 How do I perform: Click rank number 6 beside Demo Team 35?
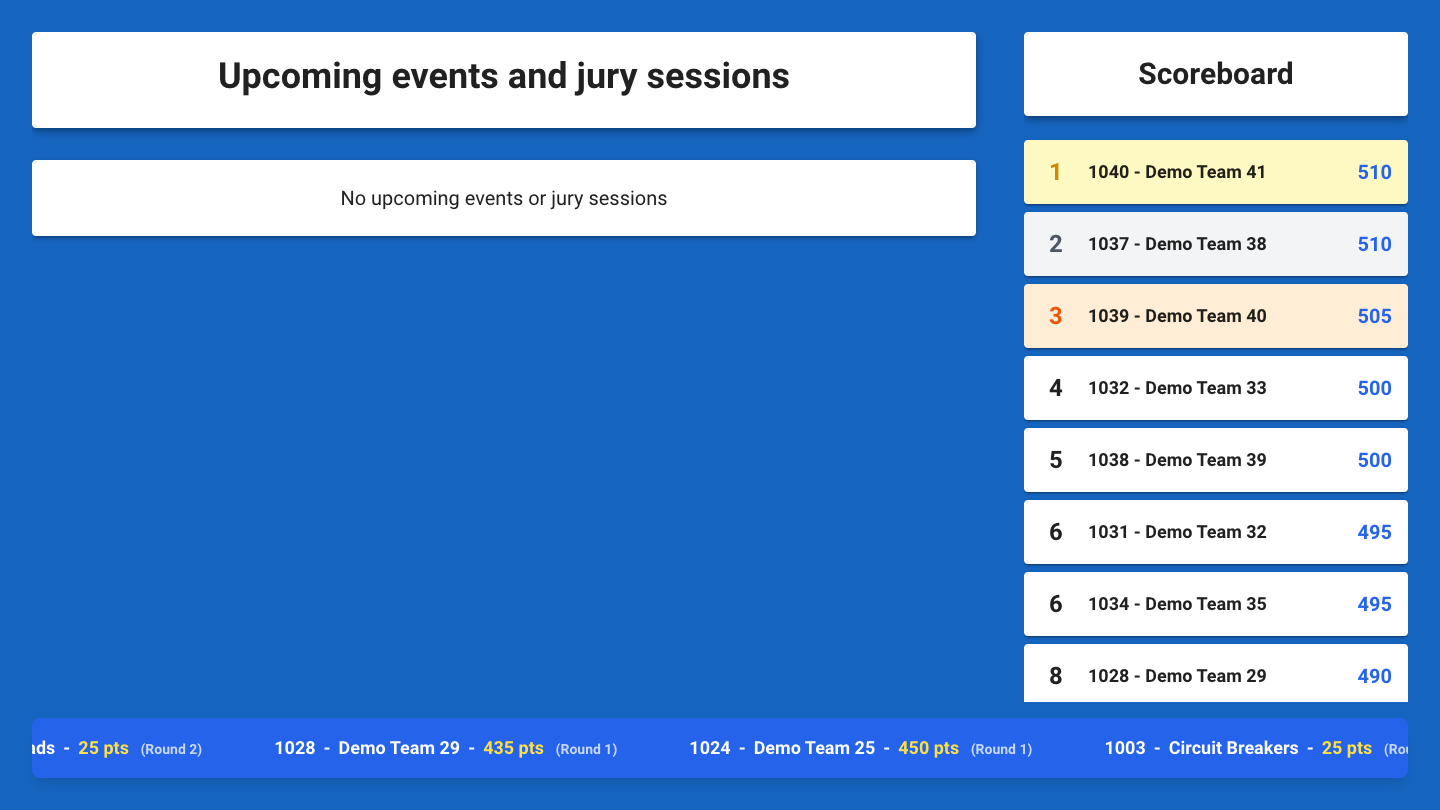[1055, 604]
